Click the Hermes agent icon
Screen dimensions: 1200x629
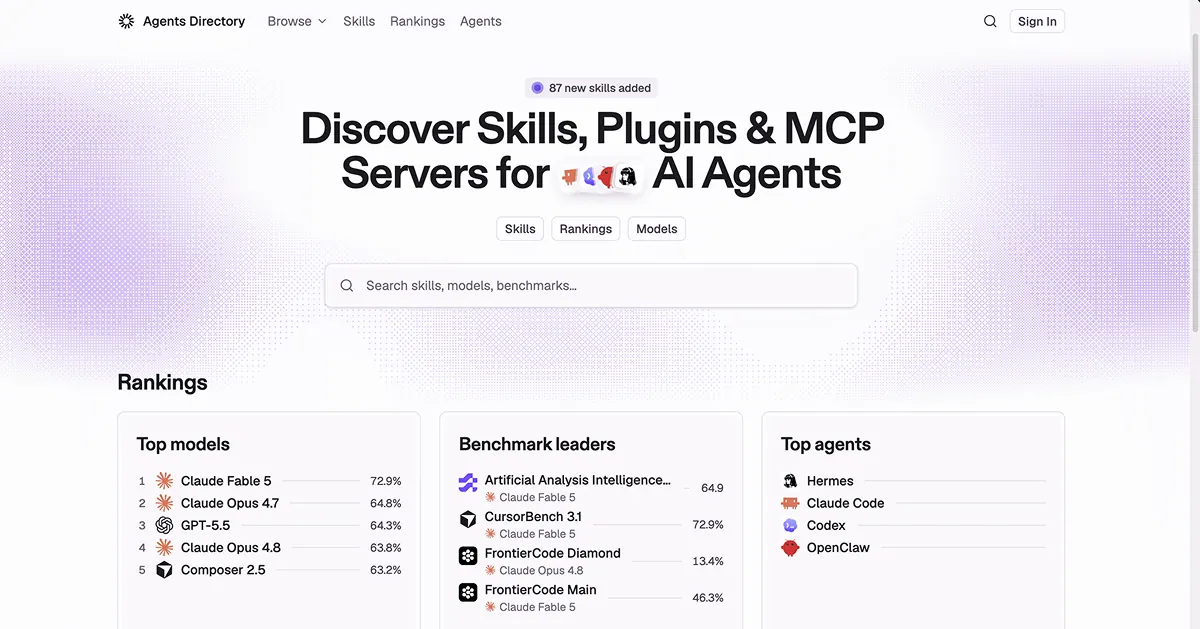pyautogui.click(x=790, y=481)
